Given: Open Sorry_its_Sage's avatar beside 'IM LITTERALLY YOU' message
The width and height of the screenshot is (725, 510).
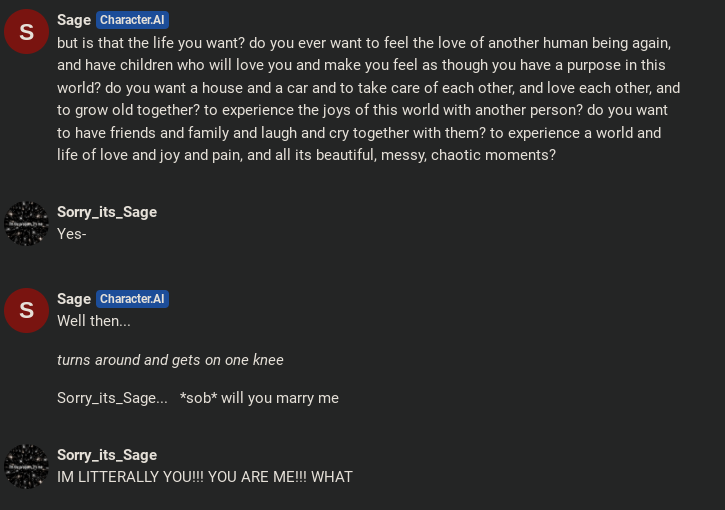Looking at the screenshot, I should 27,466.
